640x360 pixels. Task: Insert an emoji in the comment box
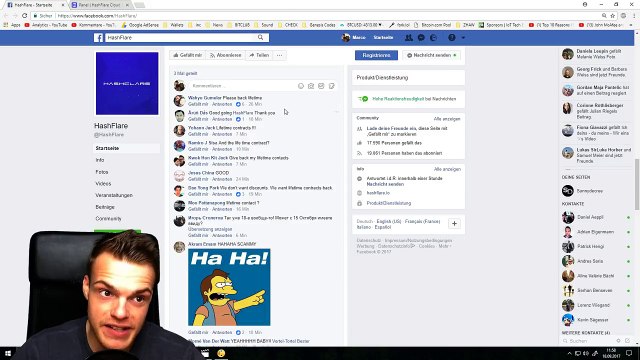[301, 86]
